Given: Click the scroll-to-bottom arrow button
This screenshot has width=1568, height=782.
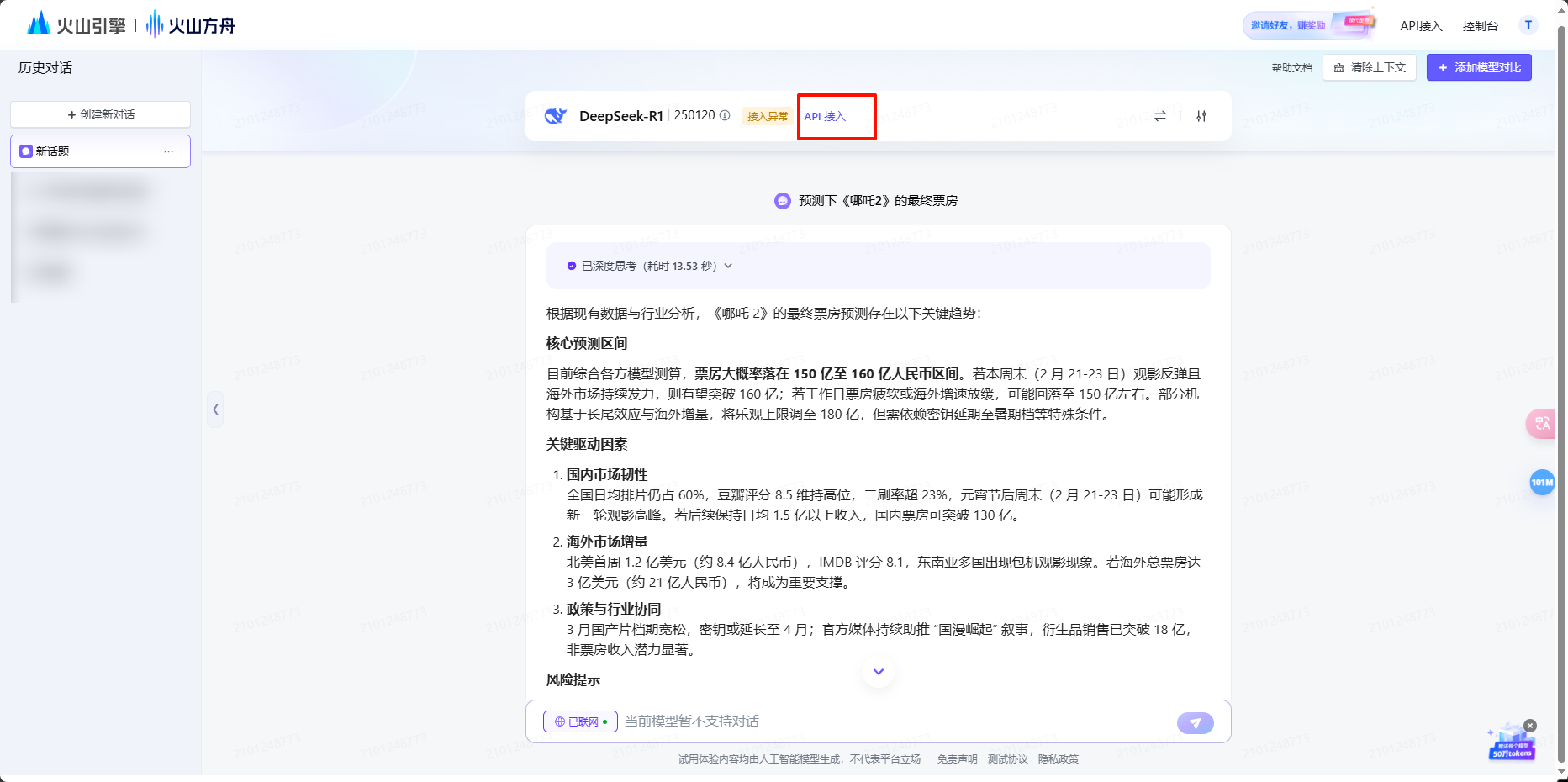Looking at the screenshot, I should pos(879,671).
